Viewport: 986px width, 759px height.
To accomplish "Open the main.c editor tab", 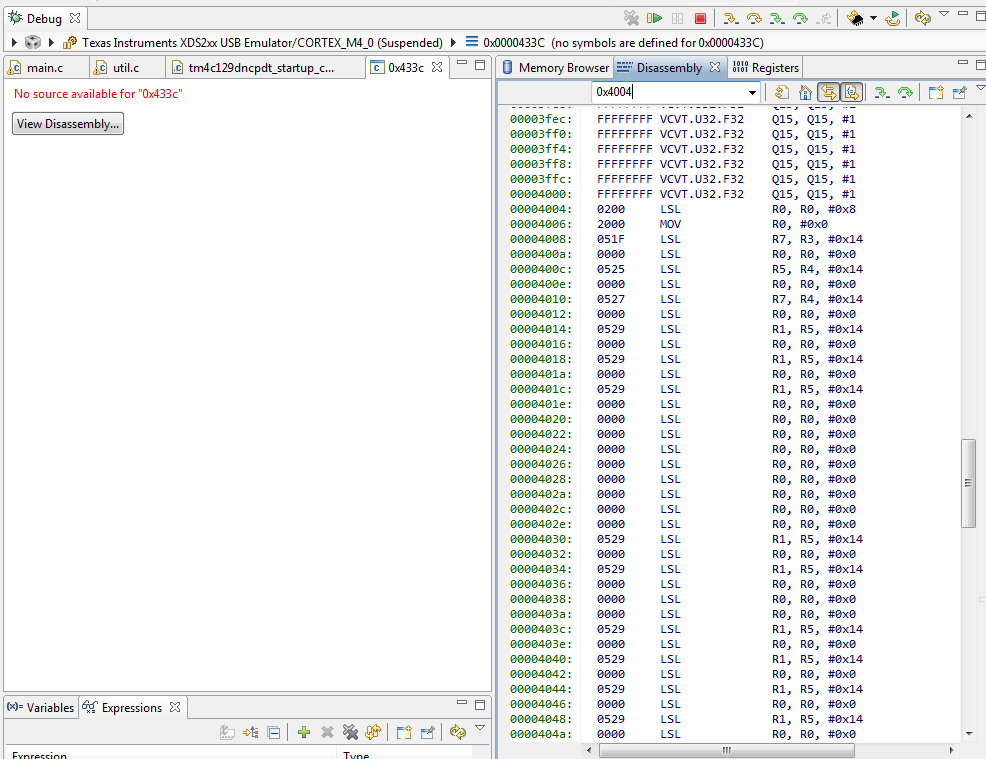I will coord(44,68).
